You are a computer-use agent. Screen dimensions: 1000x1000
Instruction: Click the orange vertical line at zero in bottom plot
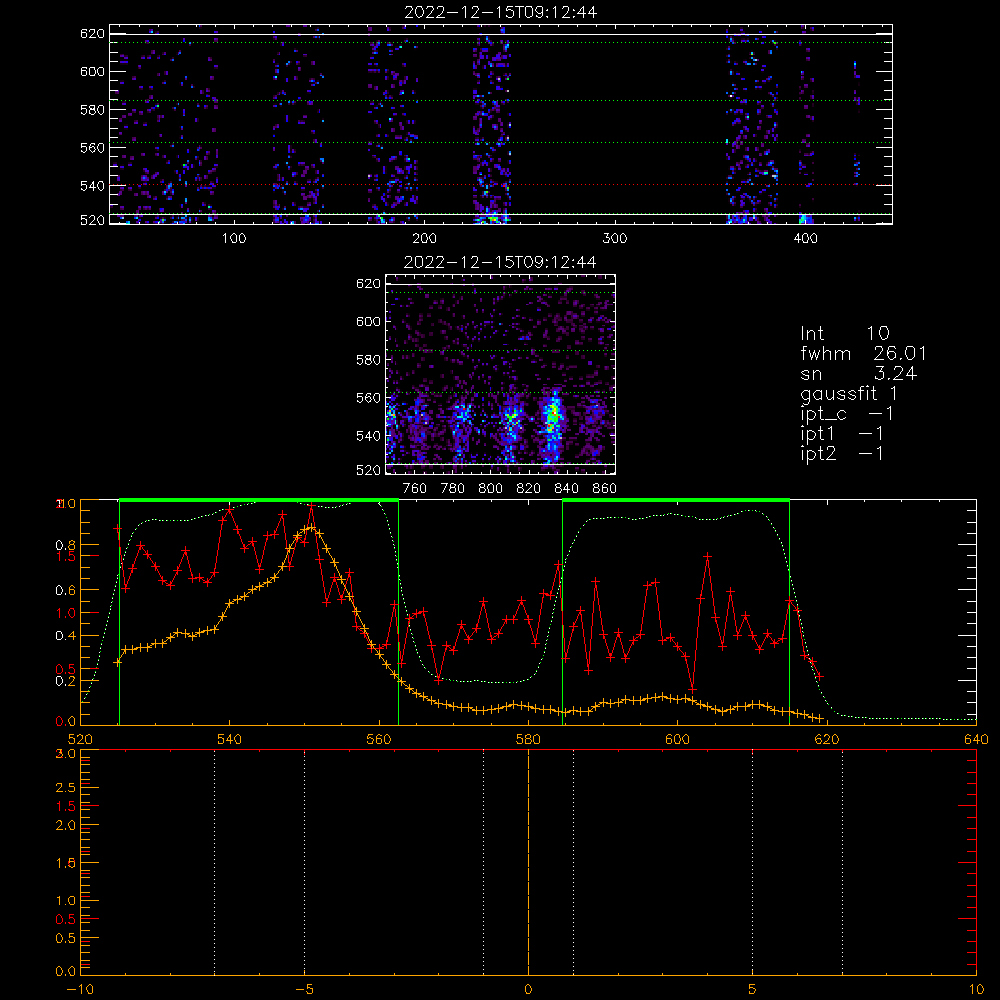point(528,862)
